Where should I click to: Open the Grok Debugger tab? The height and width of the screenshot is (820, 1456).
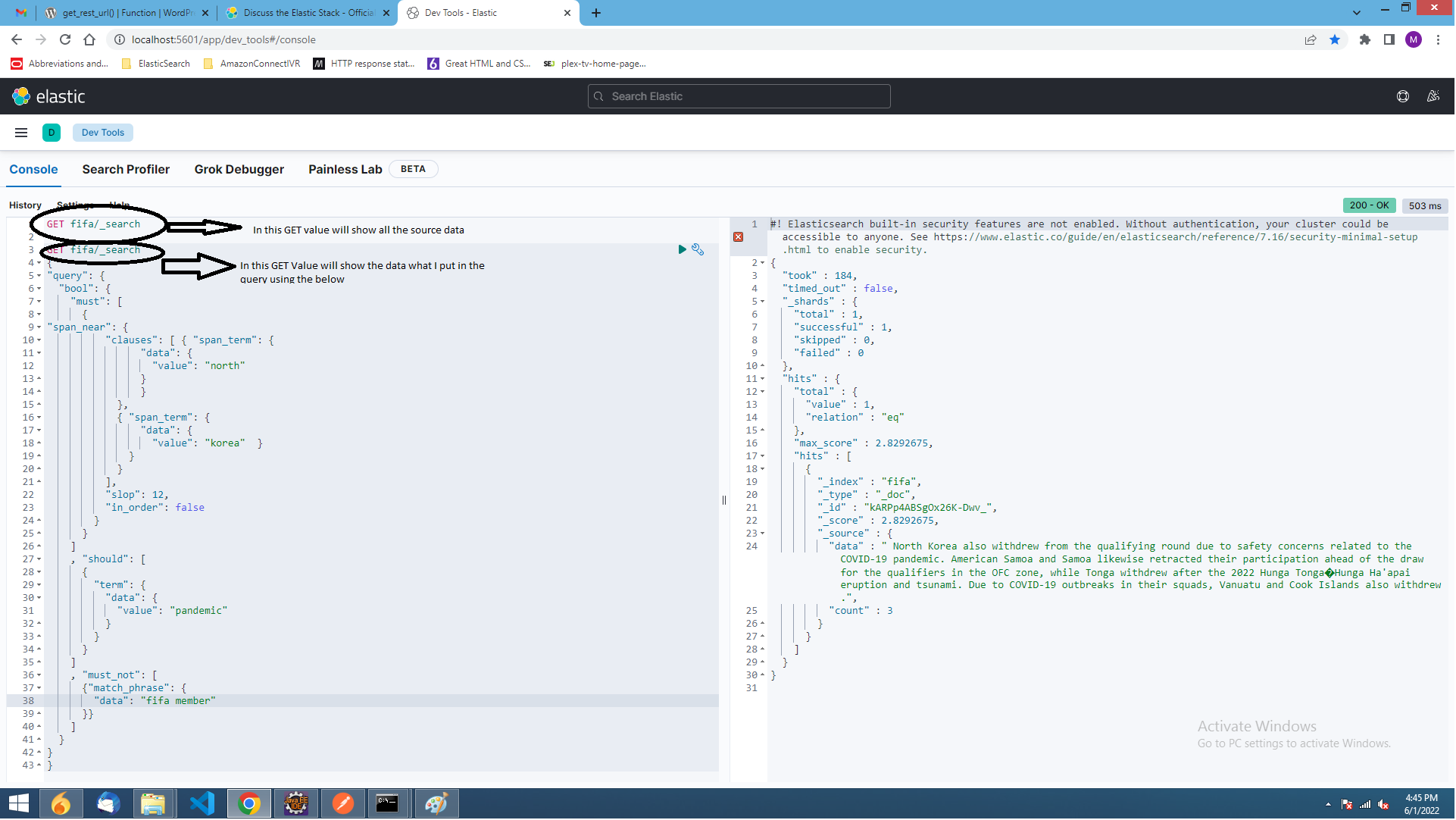coord(239,170)
